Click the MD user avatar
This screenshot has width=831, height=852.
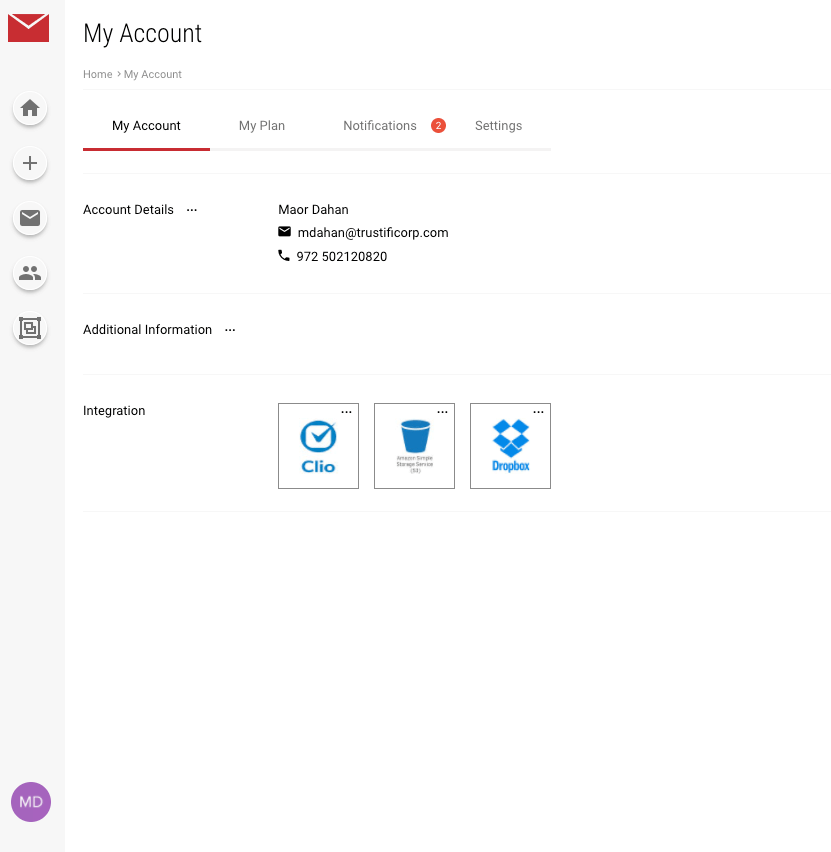tap(31, 802)
